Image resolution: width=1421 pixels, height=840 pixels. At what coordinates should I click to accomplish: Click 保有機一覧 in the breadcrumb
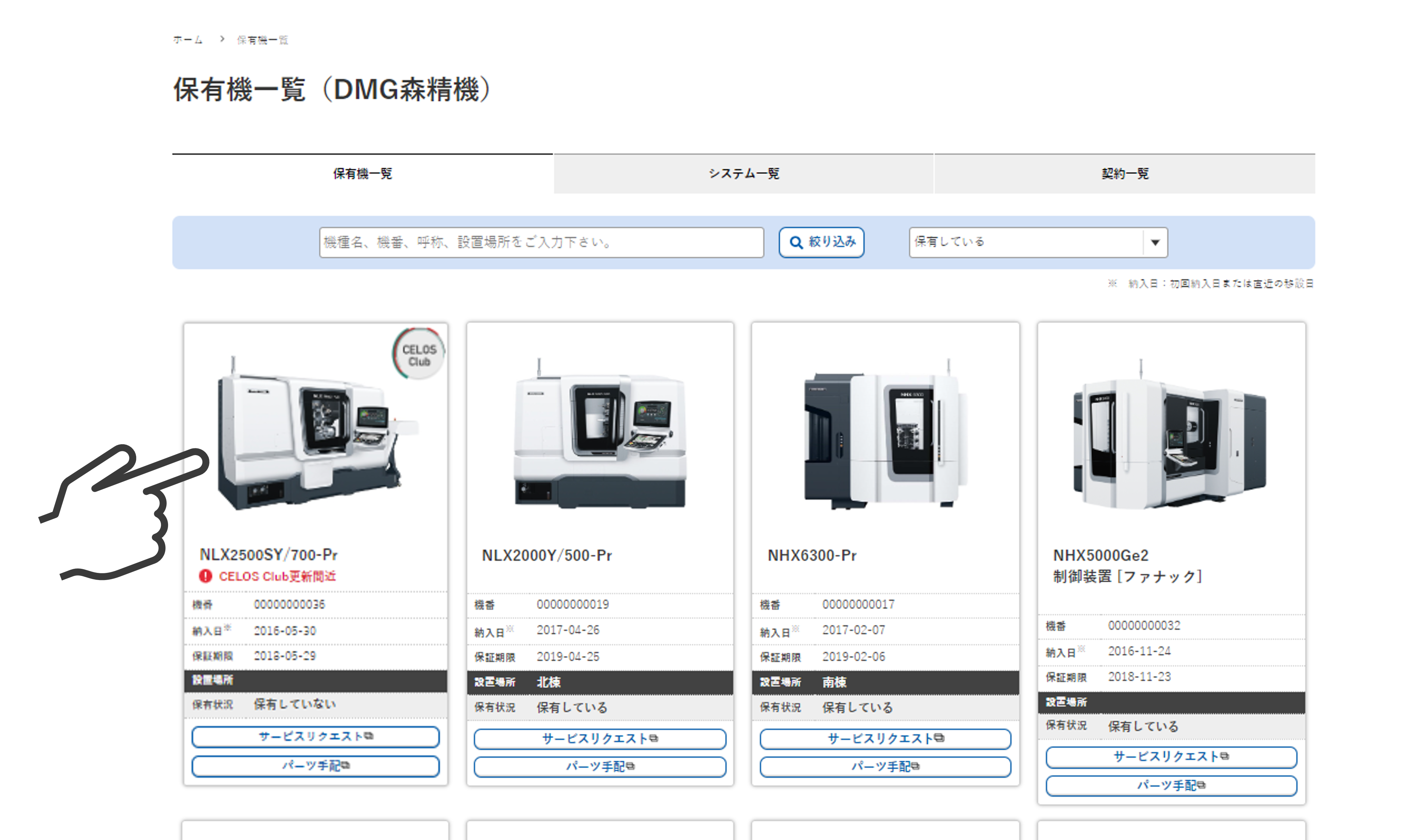pos(262,40)
